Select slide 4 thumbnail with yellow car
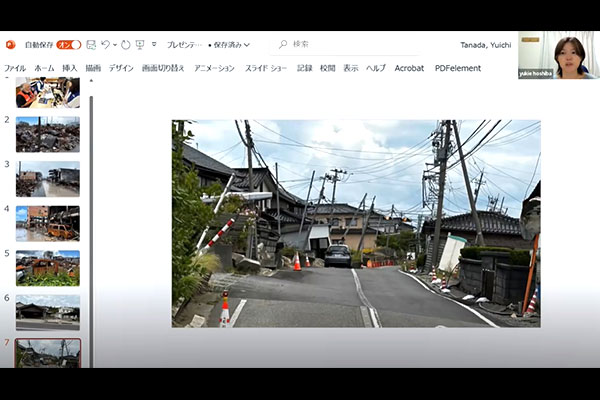Screen dimensions: 600x400 [47, 222]
